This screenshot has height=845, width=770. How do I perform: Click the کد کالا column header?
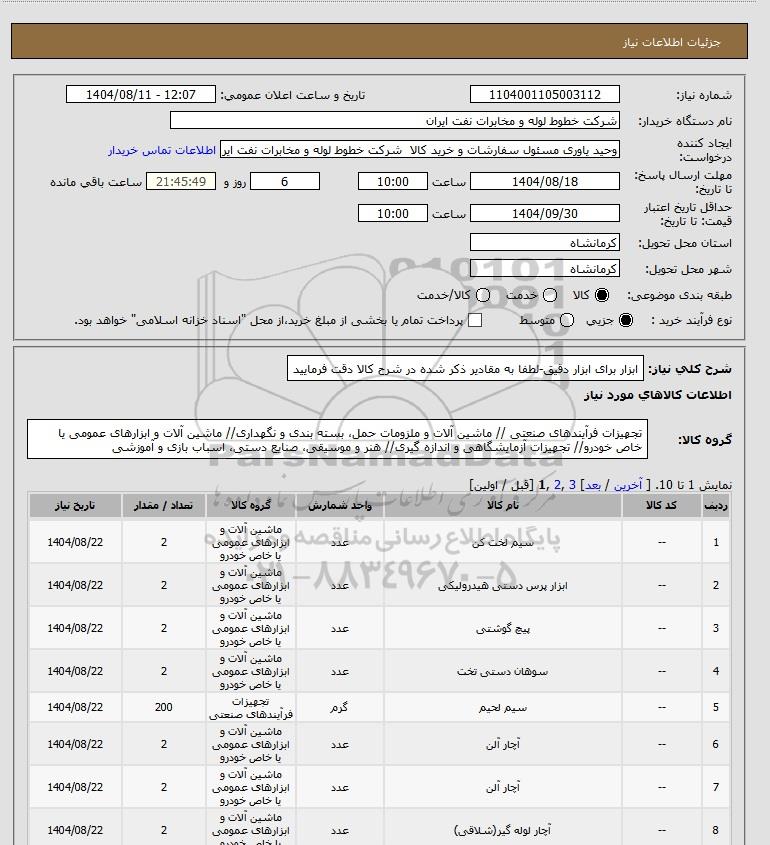[x=662, y=505]
